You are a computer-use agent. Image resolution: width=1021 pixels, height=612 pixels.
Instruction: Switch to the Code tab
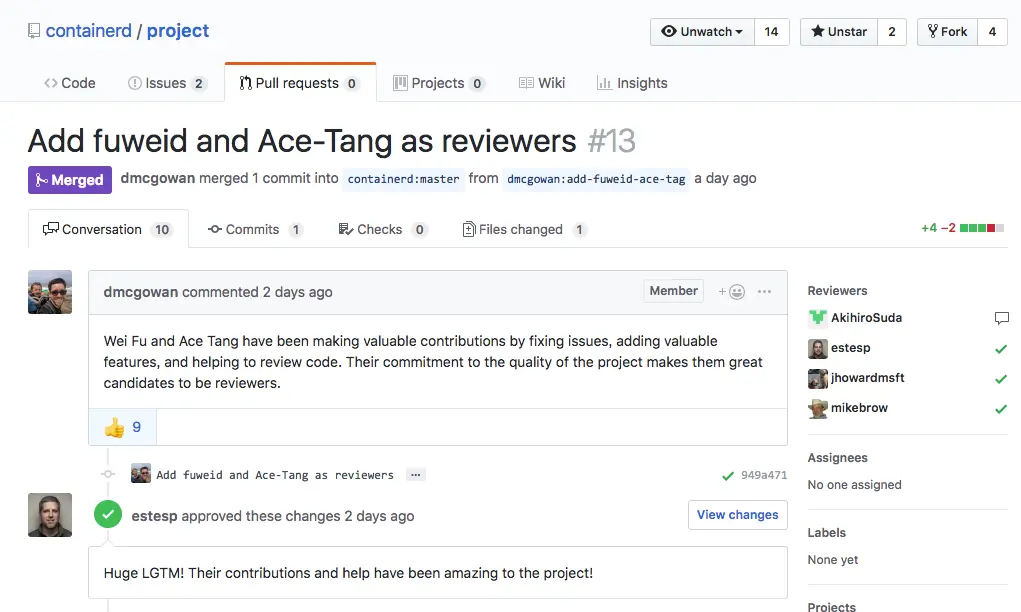(70, 83)
